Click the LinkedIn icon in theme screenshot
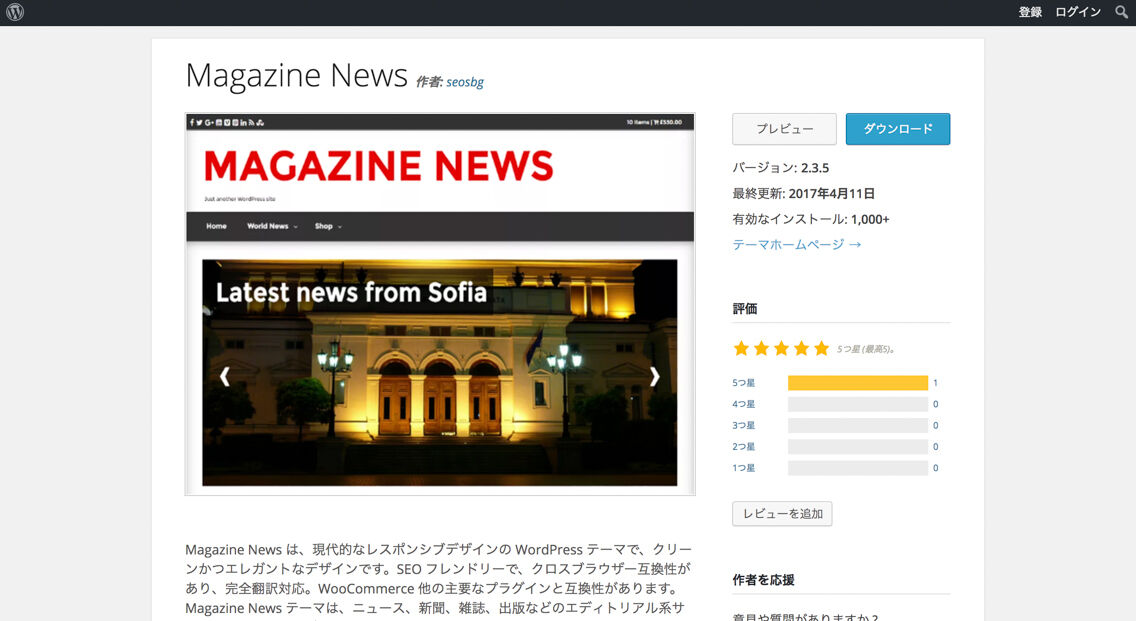The width and height of the screenshot is (1136, 621). pos(243,122)
